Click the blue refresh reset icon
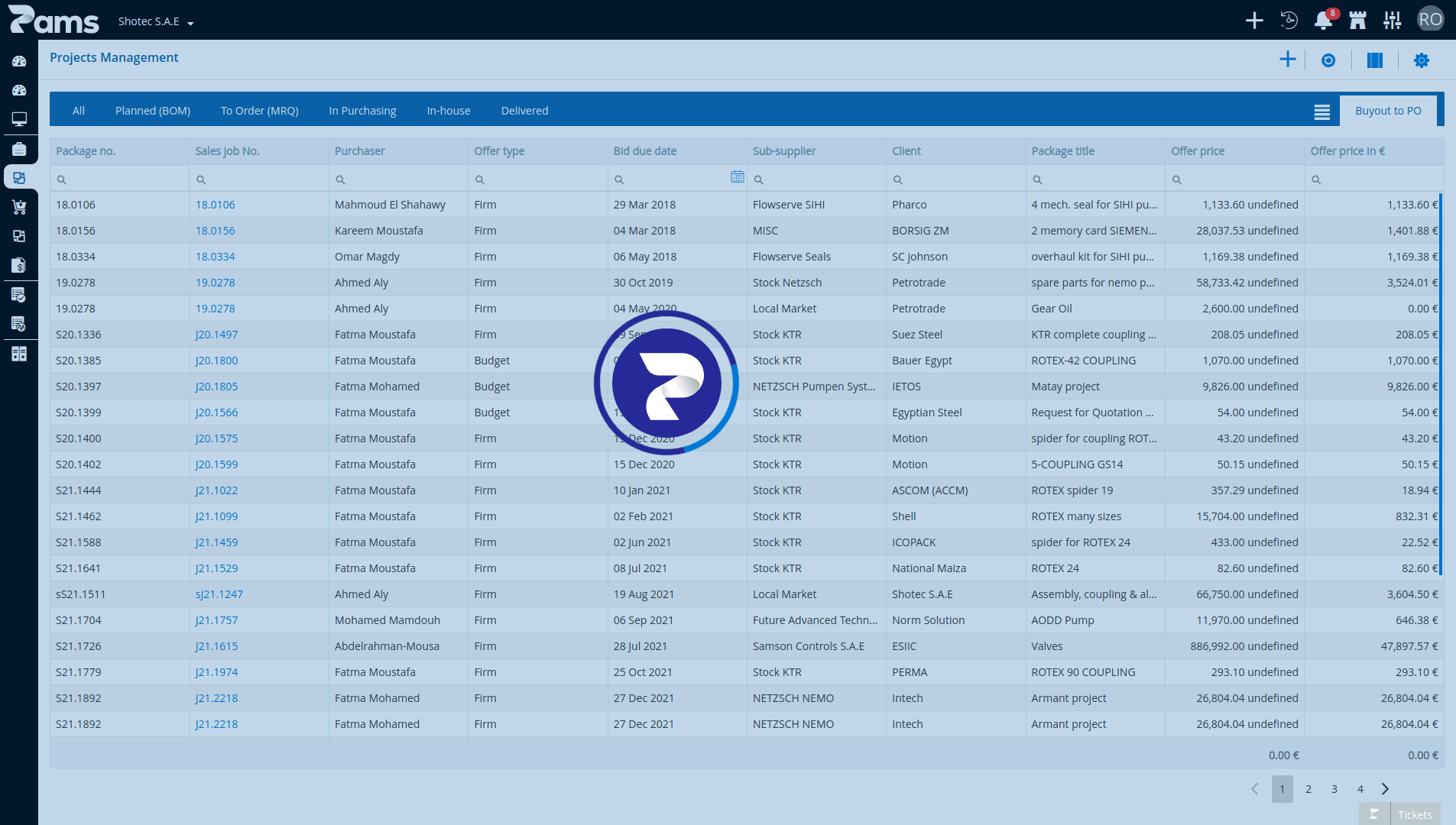 [1328, 60]
